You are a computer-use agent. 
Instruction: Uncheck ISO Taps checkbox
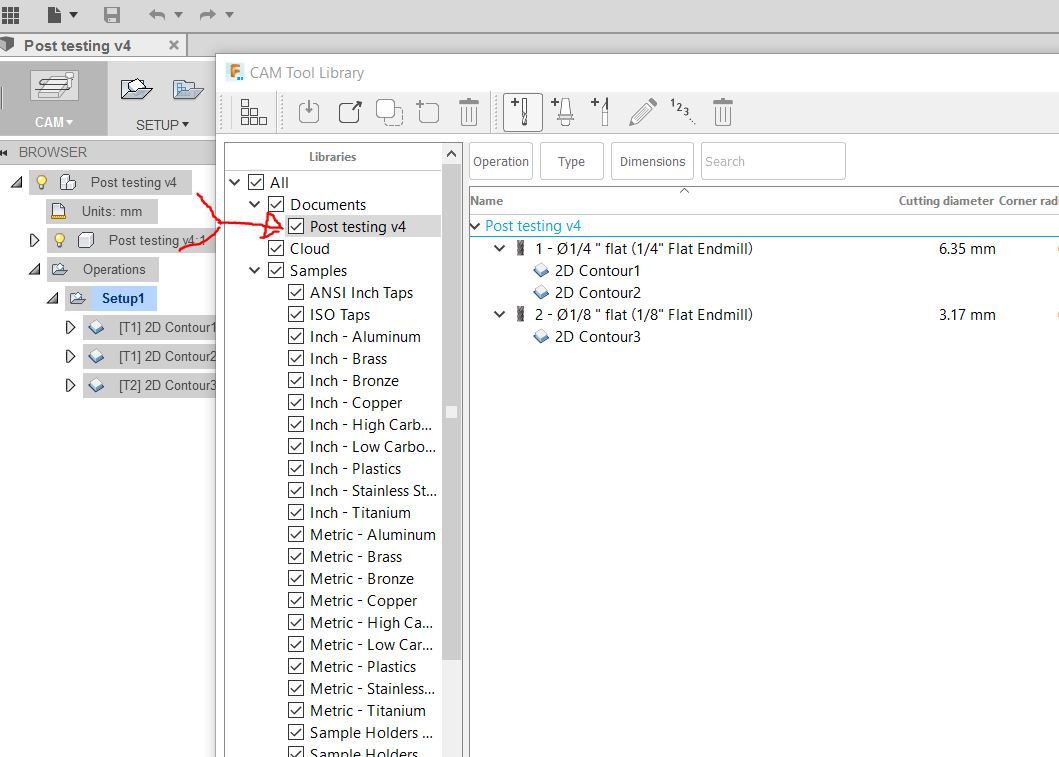[296, 315]
